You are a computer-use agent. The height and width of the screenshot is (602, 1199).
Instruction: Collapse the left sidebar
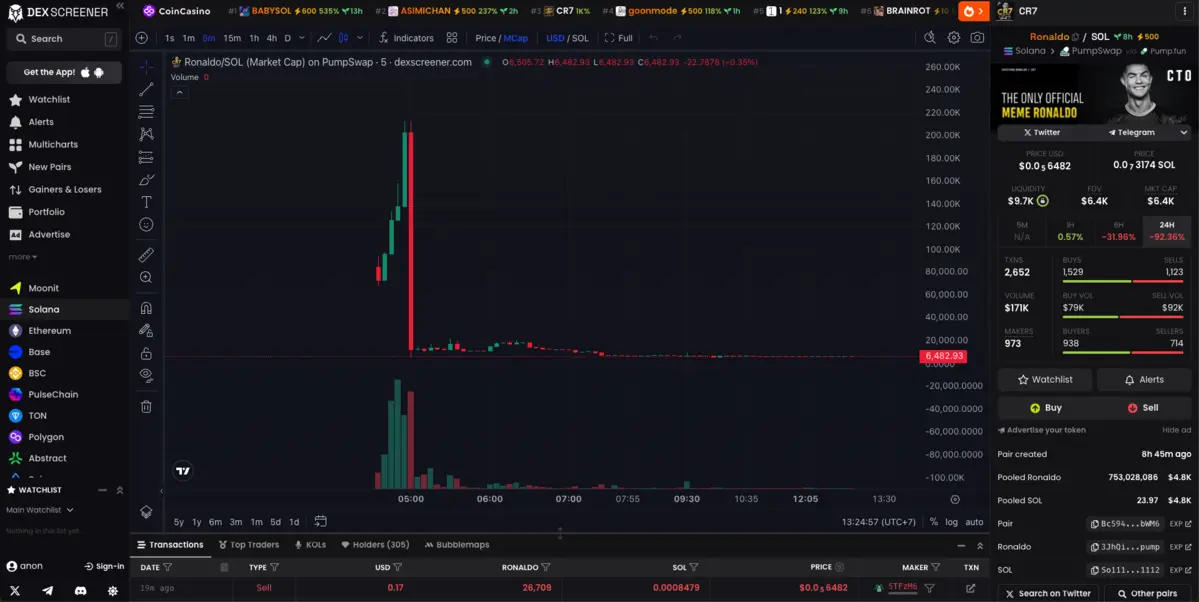click(120, 5)
